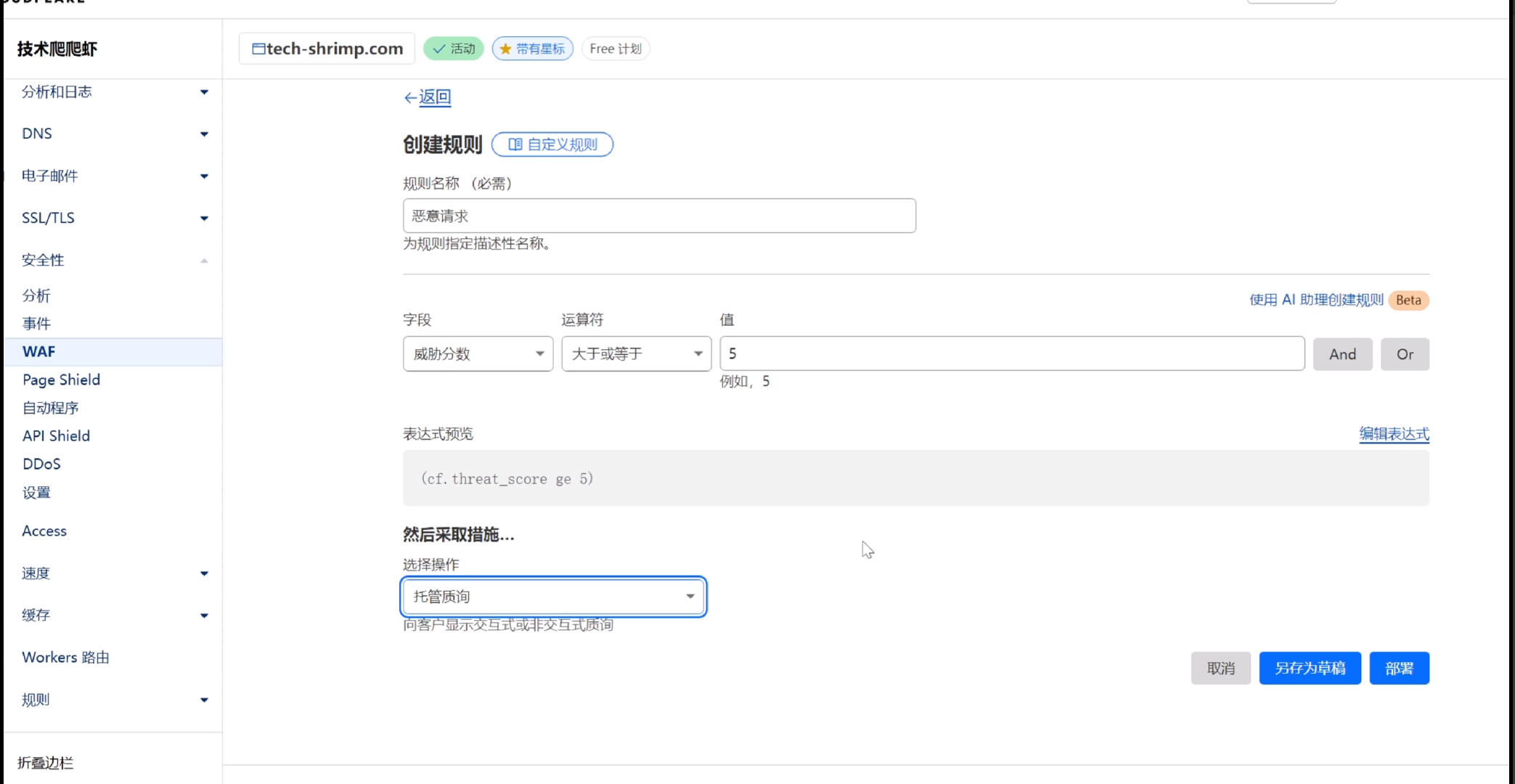This screenshot has width=1515, height=784.
Task: Click 折叠边栏 to collapse sidebar
Action: pos(45,763)
